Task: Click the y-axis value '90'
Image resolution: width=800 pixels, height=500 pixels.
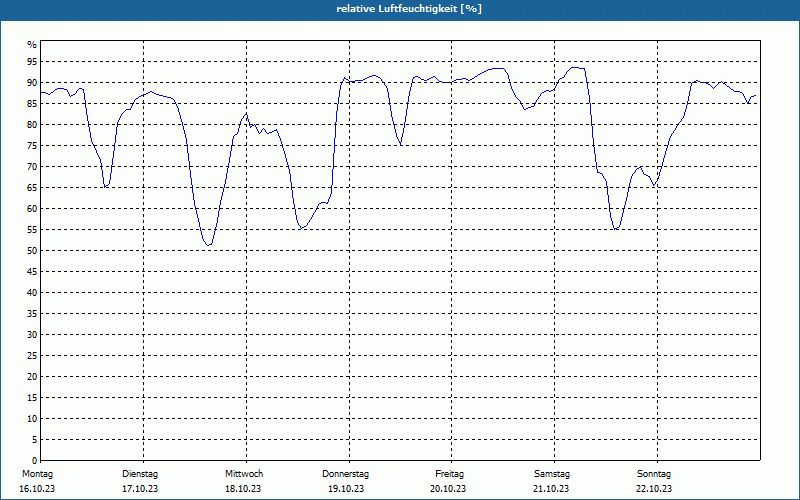Action: [x=32, y=83]
